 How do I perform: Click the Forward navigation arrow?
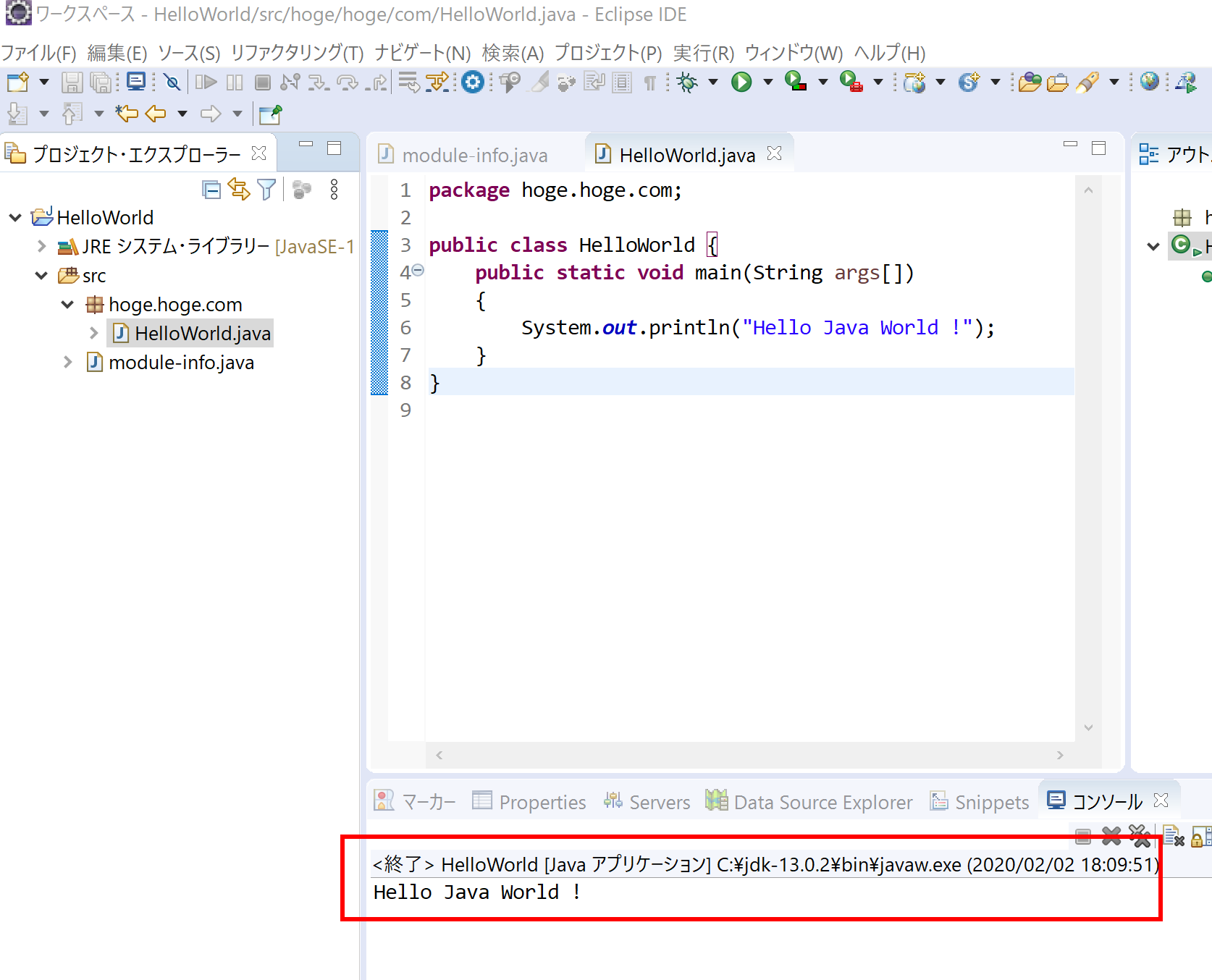[x=211, y=114]
